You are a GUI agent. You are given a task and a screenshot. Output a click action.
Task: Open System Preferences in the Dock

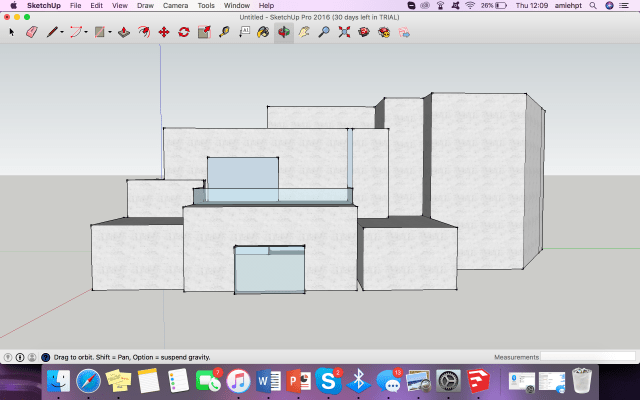[448, 381]
